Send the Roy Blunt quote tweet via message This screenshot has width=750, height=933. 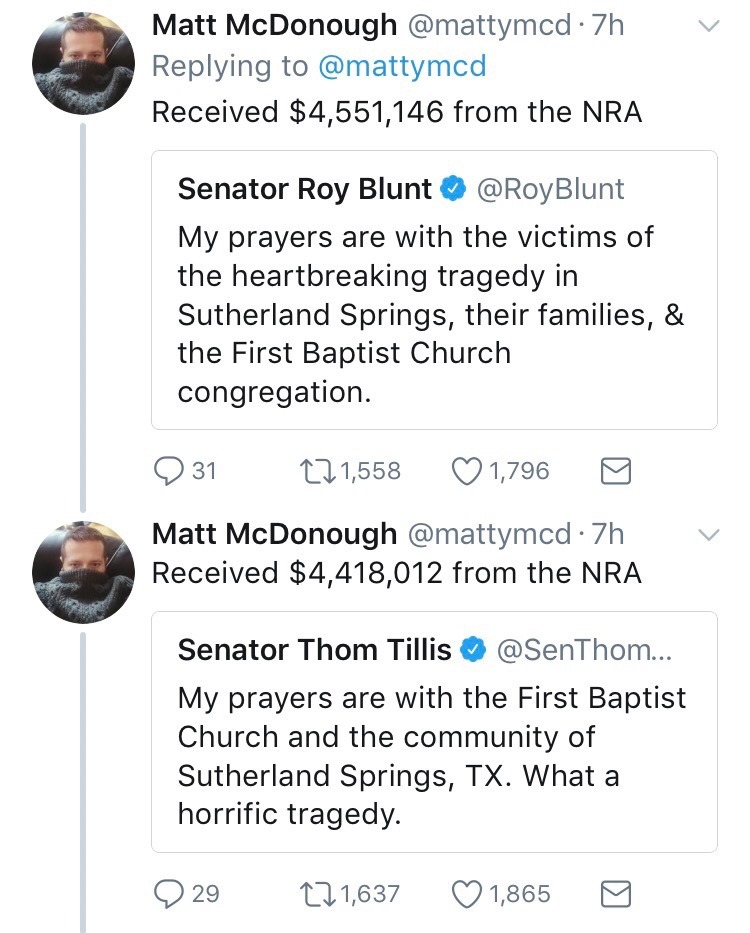pos(615,470)
